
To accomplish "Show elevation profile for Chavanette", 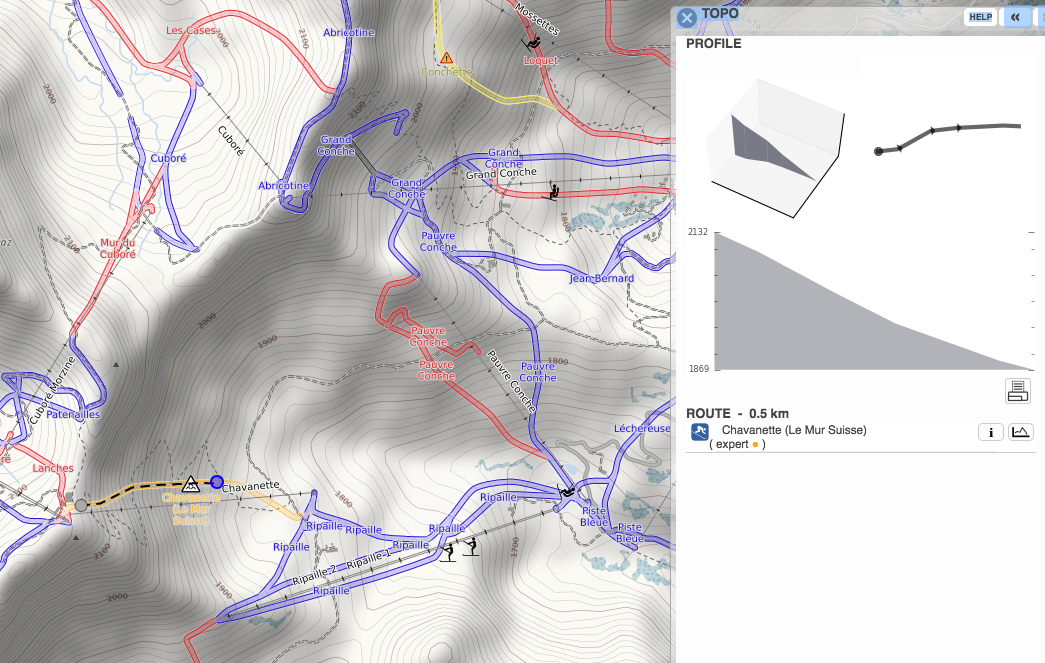I will [x=1020, y=432].
